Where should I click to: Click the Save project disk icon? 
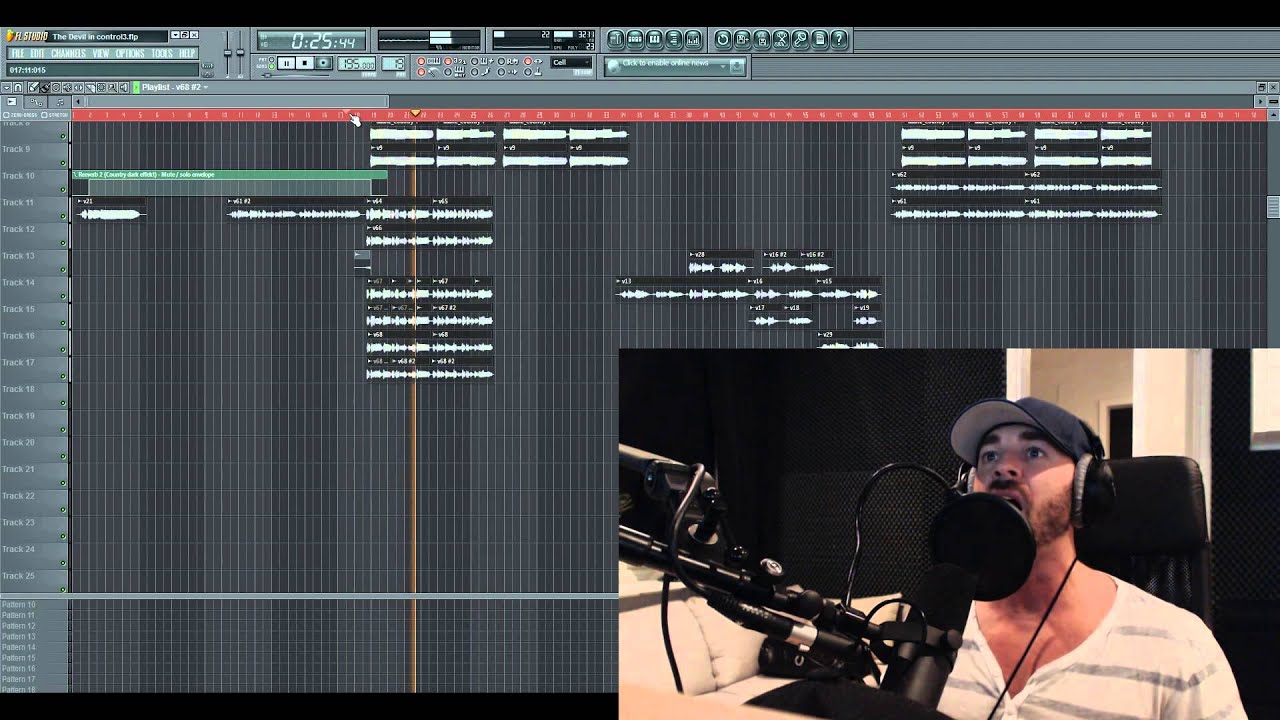(x=742, y=39)
